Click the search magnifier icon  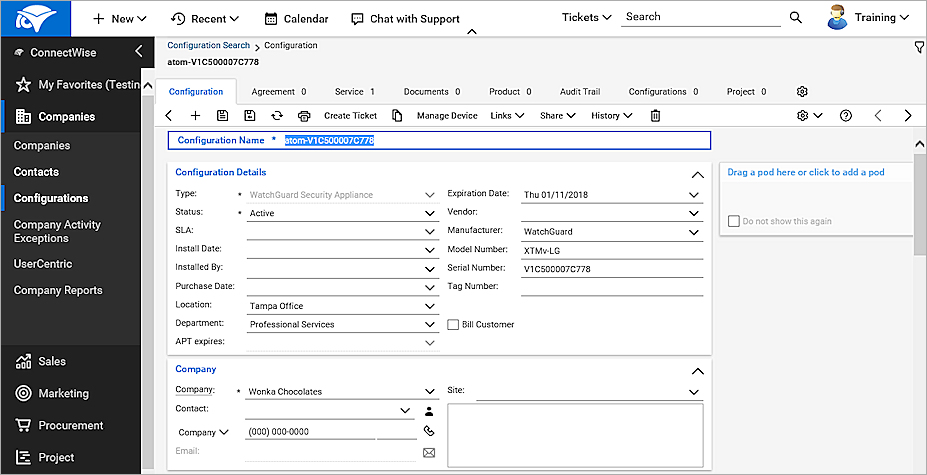click(x=796, y=18)
